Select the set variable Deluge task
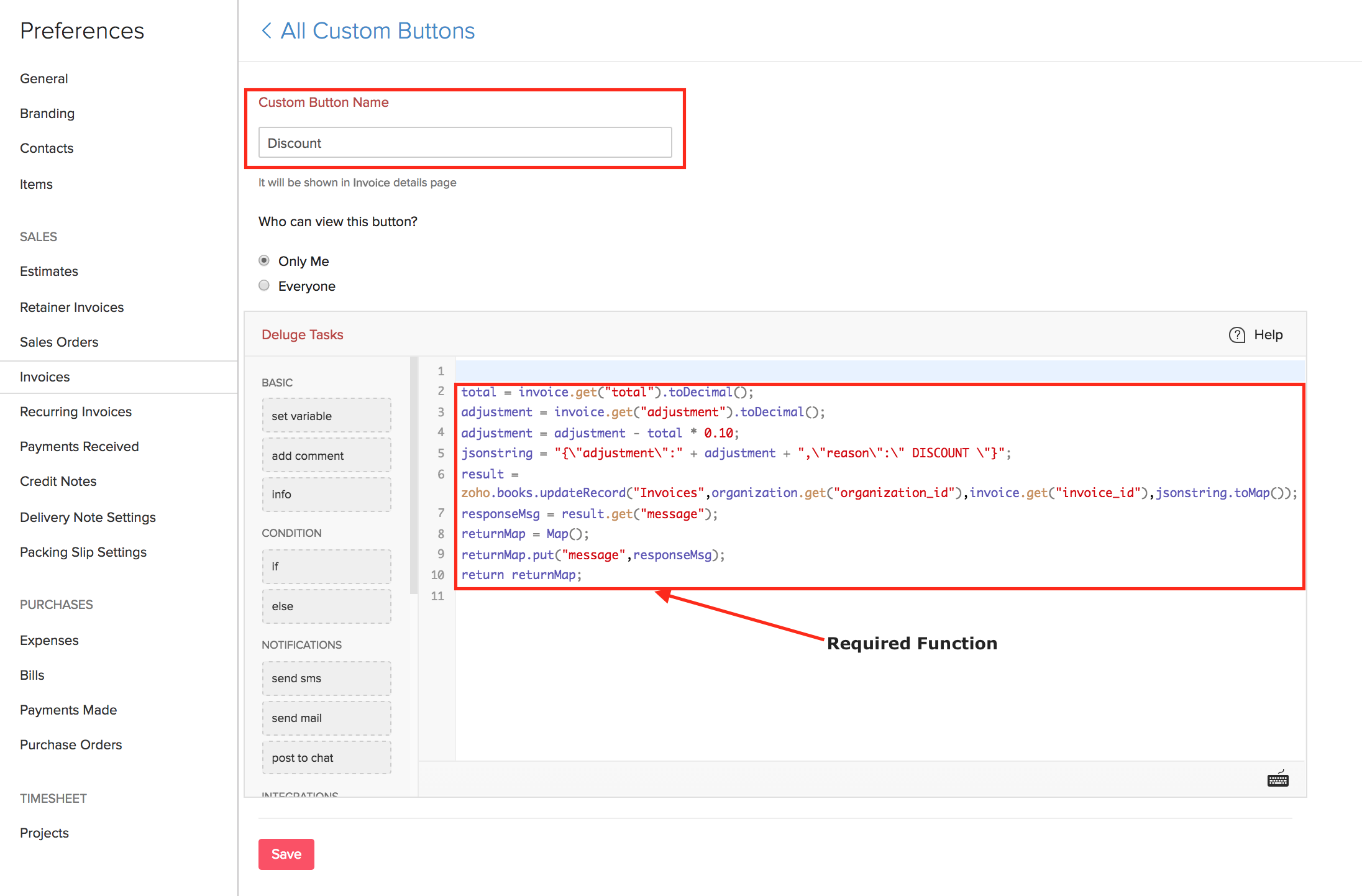Viewport: 1362px width, 896px height. point(326,416)
